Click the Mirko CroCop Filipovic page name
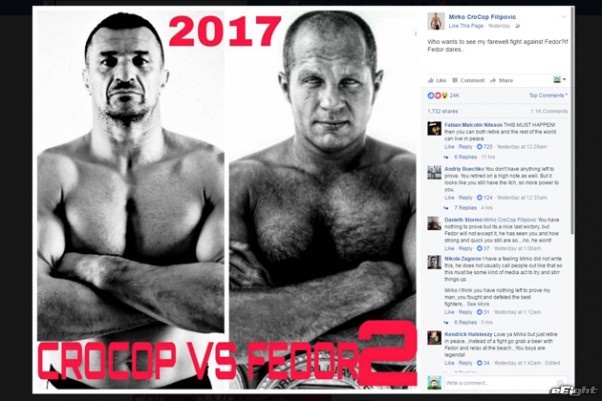 pyautogui.click(x=482, y=17)
